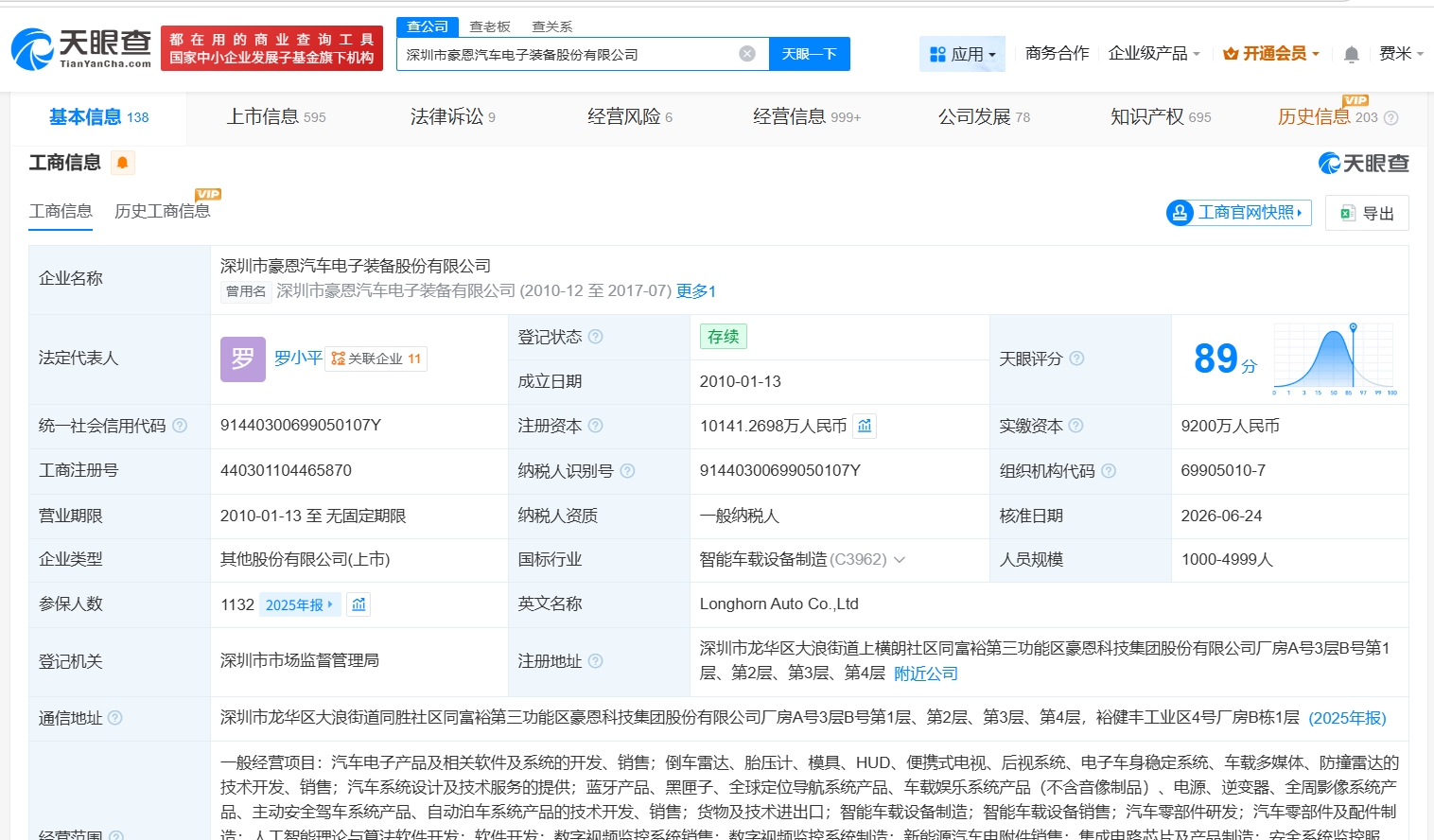This screenshot has height=840, width=1434.
Task: Click the 9200万人民币 paid-in capital value
Action: tap(1231, 426)
